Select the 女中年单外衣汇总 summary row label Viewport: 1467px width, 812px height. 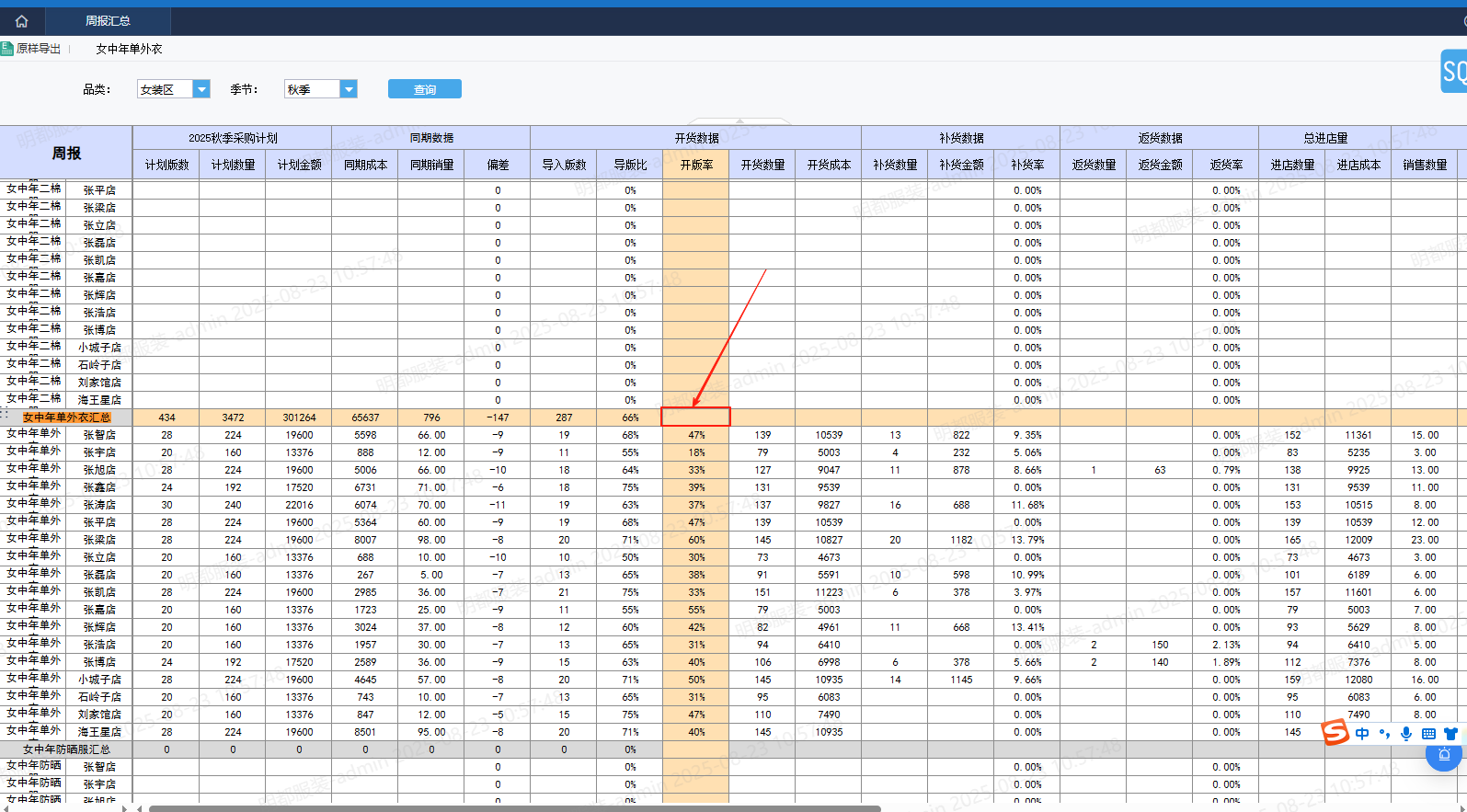(66, 417)
